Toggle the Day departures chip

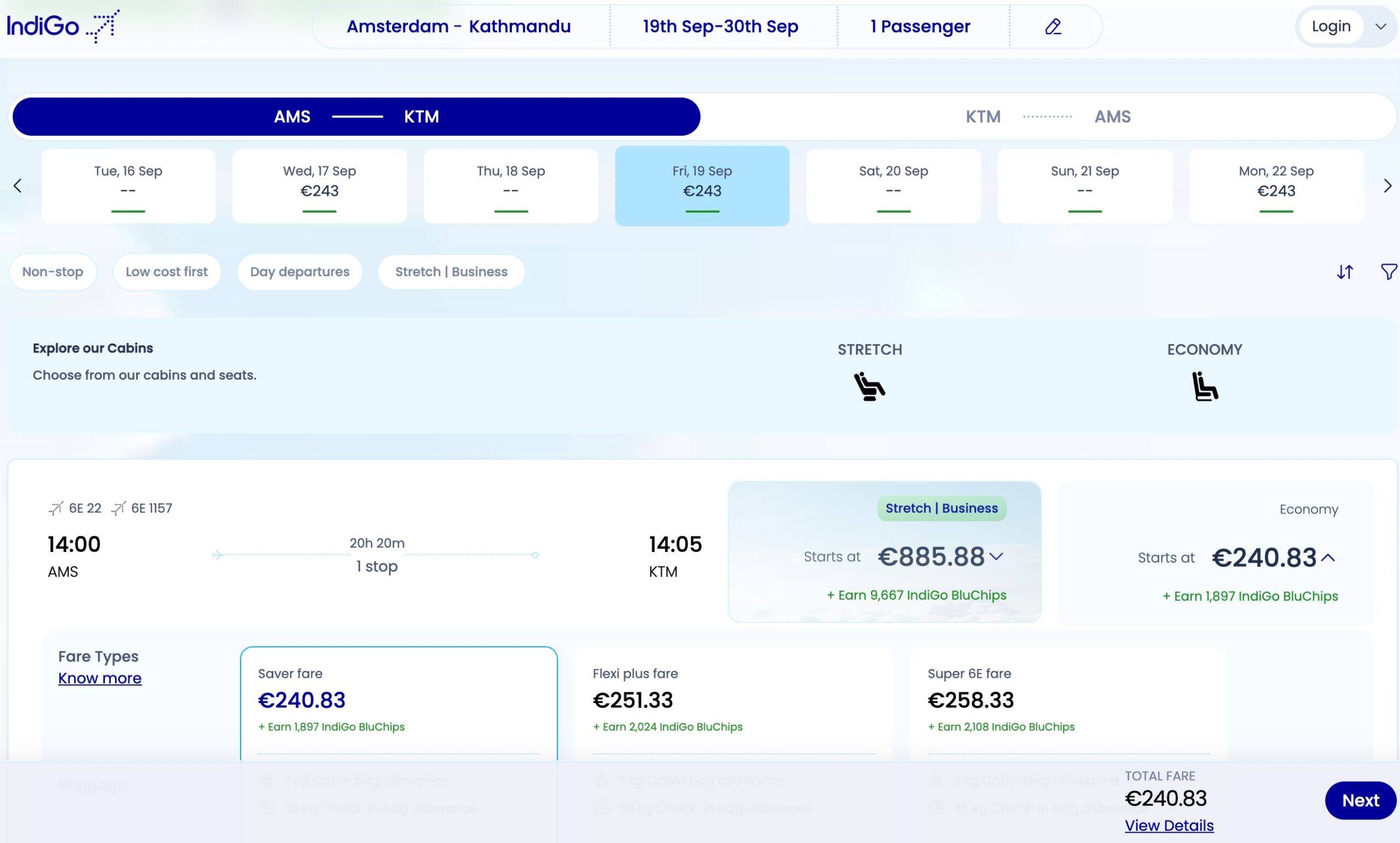point(300,271)
